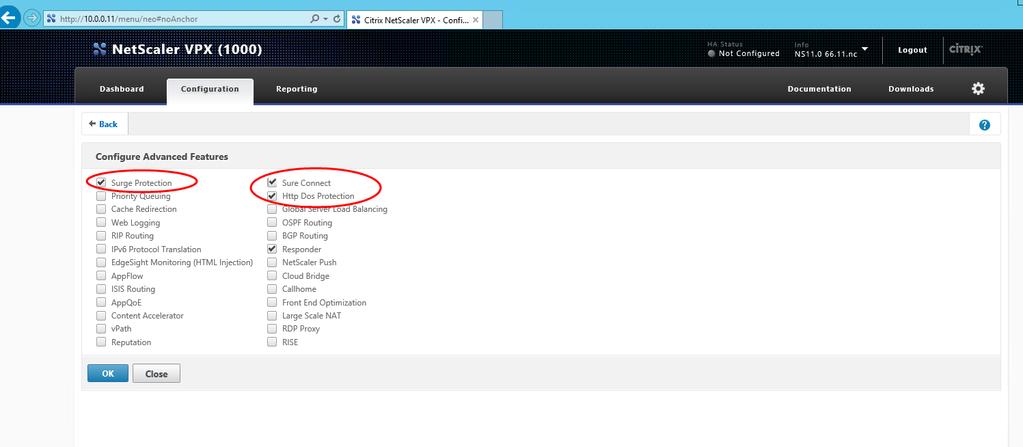This screenshot has height=447, width=1023.
Task: Click the NetScaler logo icon in header
Action: click(x=100, y=50)
